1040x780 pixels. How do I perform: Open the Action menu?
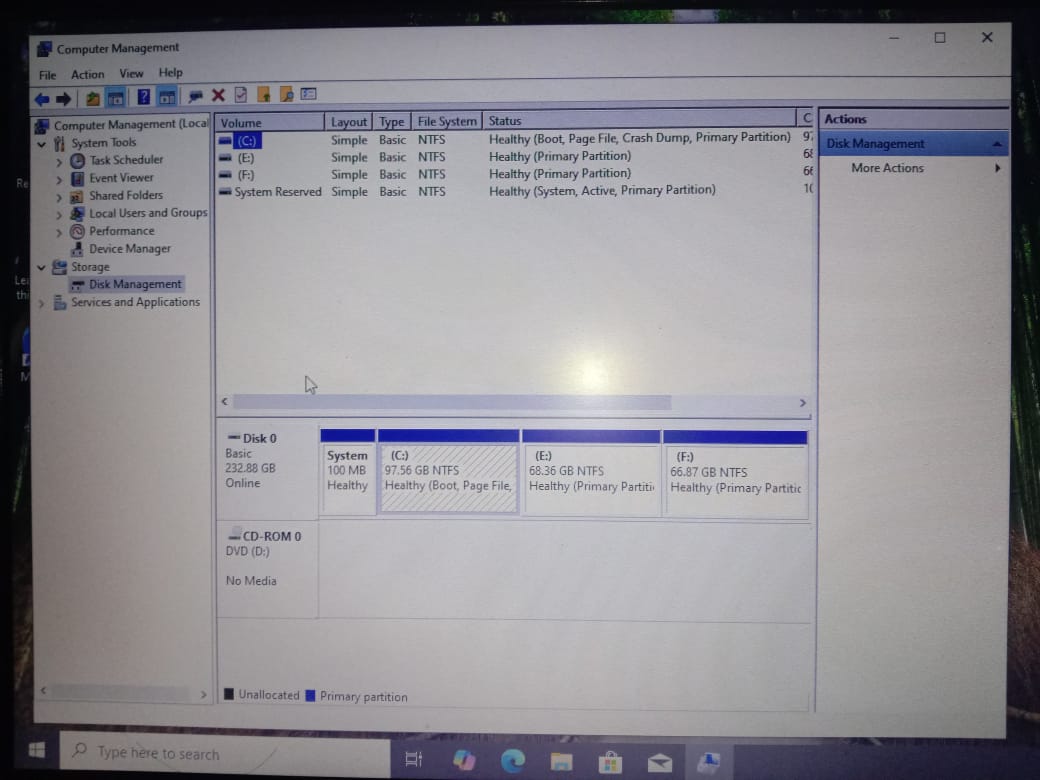click(x=87, y=74)
